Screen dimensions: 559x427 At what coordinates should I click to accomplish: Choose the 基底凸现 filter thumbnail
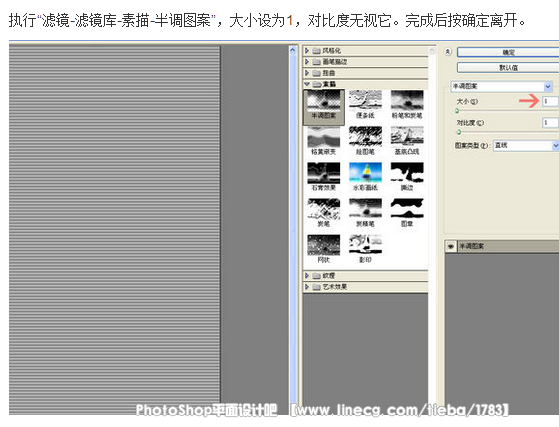coord(407,140)
